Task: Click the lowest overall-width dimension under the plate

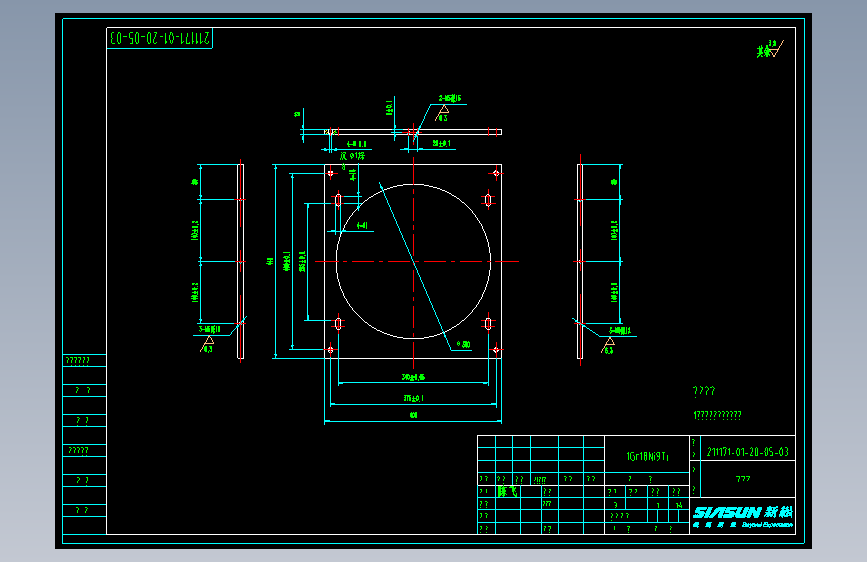Action: coord(413,415)
